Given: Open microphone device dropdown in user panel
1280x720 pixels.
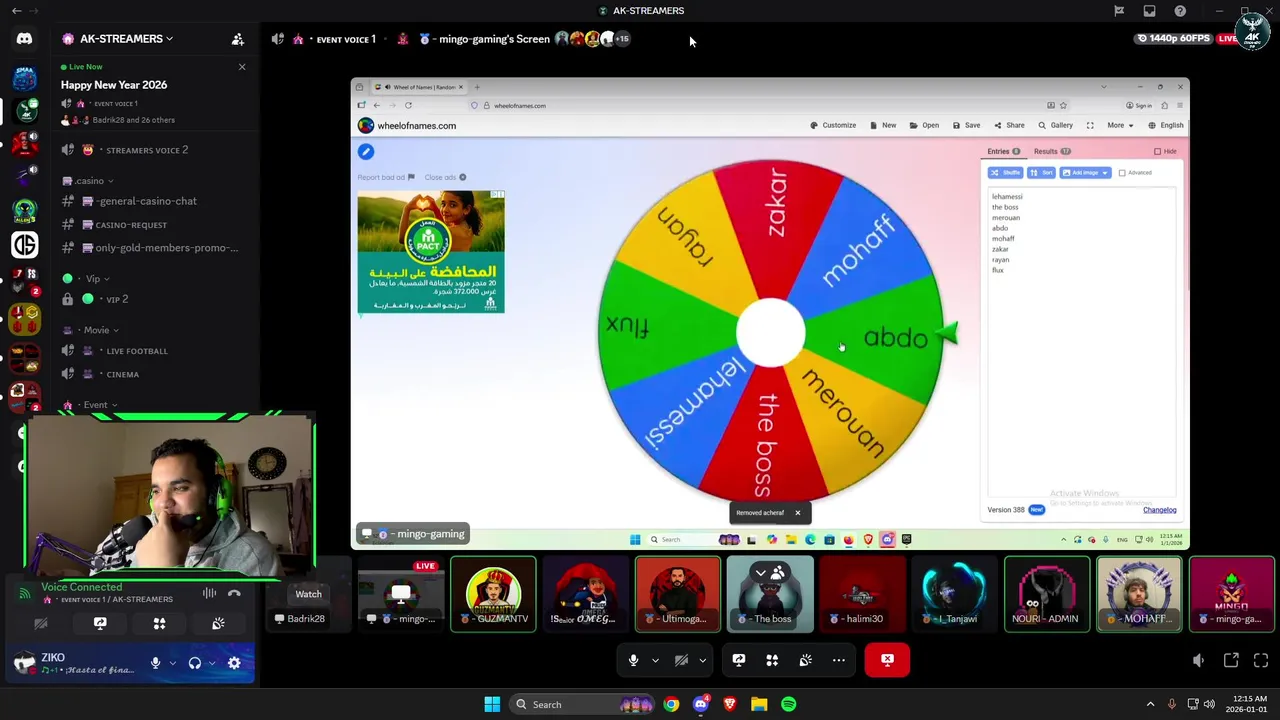Looking at the screenshot, I should 172,662.
